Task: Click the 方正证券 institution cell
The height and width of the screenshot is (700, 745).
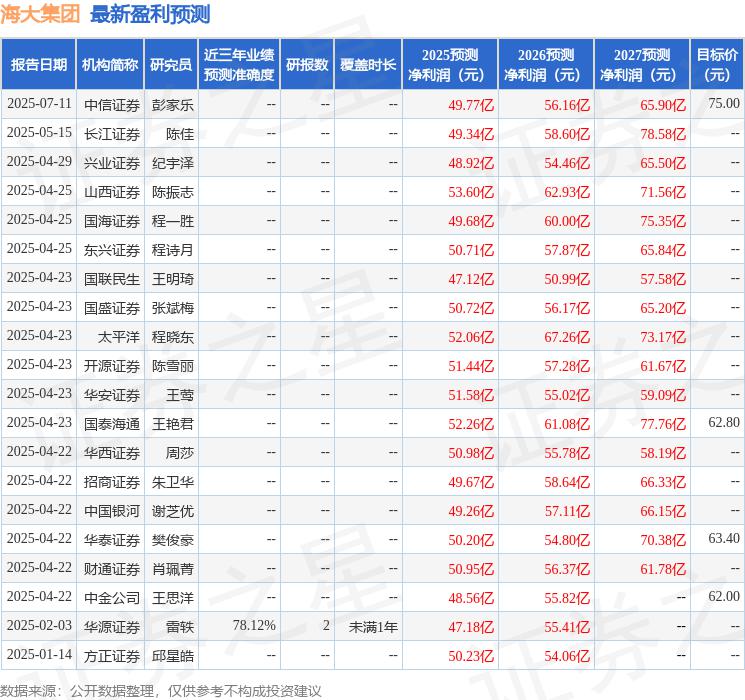Action: (x=112, y=656)
